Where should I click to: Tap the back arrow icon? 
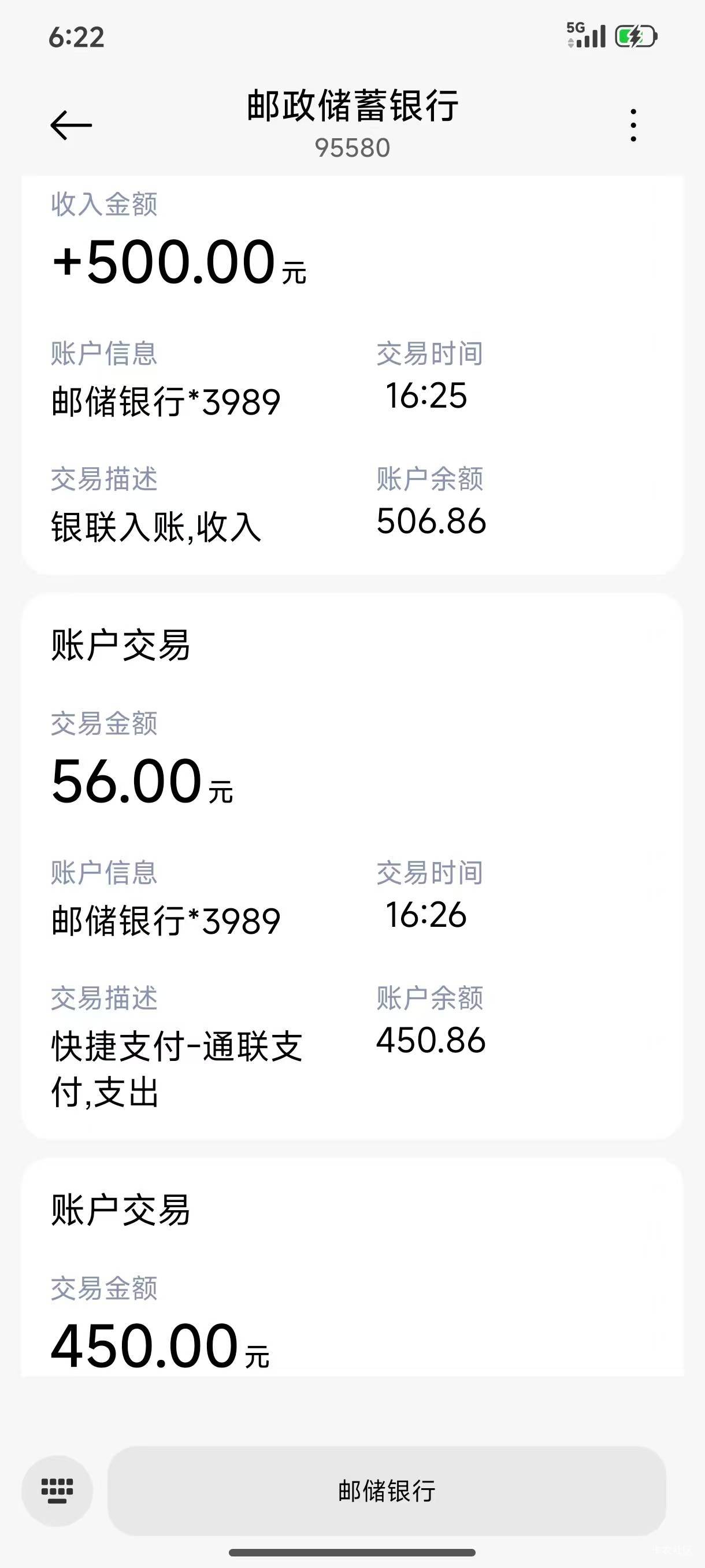(71, 125)
